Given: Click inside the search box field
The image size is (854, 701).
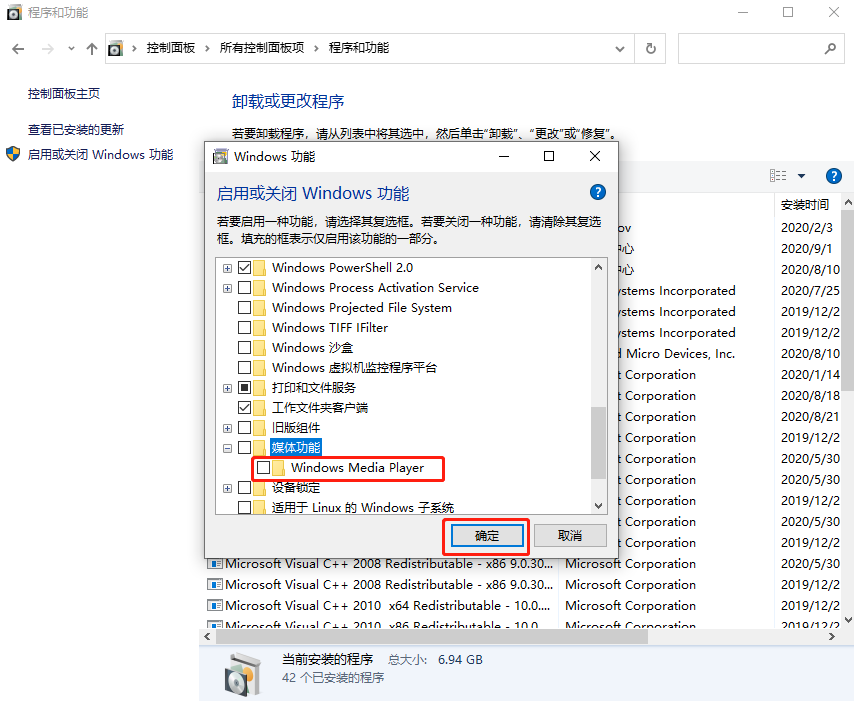Looking at the screenshot, I should tap(760, 48).
